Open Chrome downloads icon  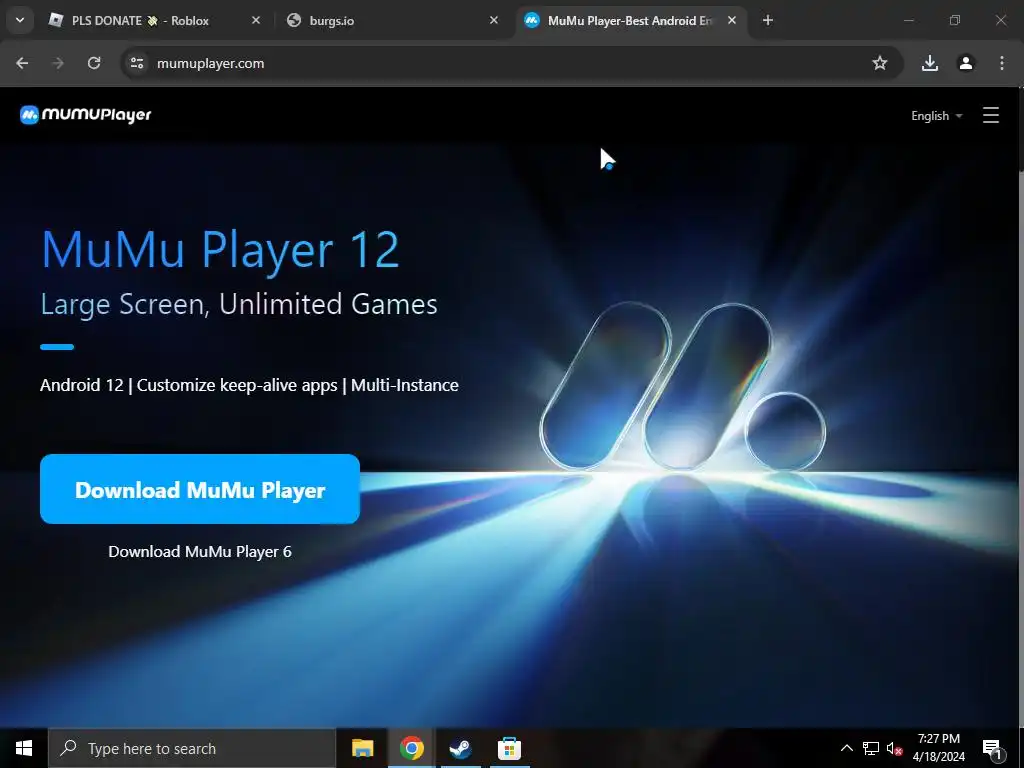click(x=930, y=63)
